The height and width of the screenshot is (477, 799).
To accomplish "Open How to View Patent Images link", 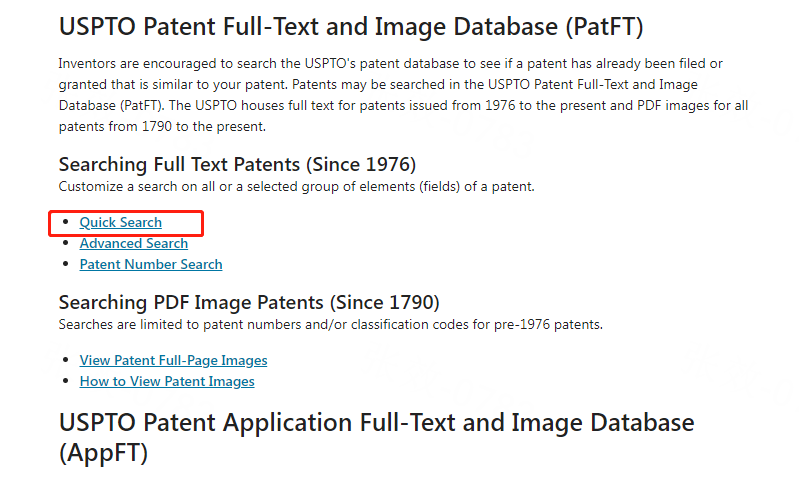I will tap(167, 381).
